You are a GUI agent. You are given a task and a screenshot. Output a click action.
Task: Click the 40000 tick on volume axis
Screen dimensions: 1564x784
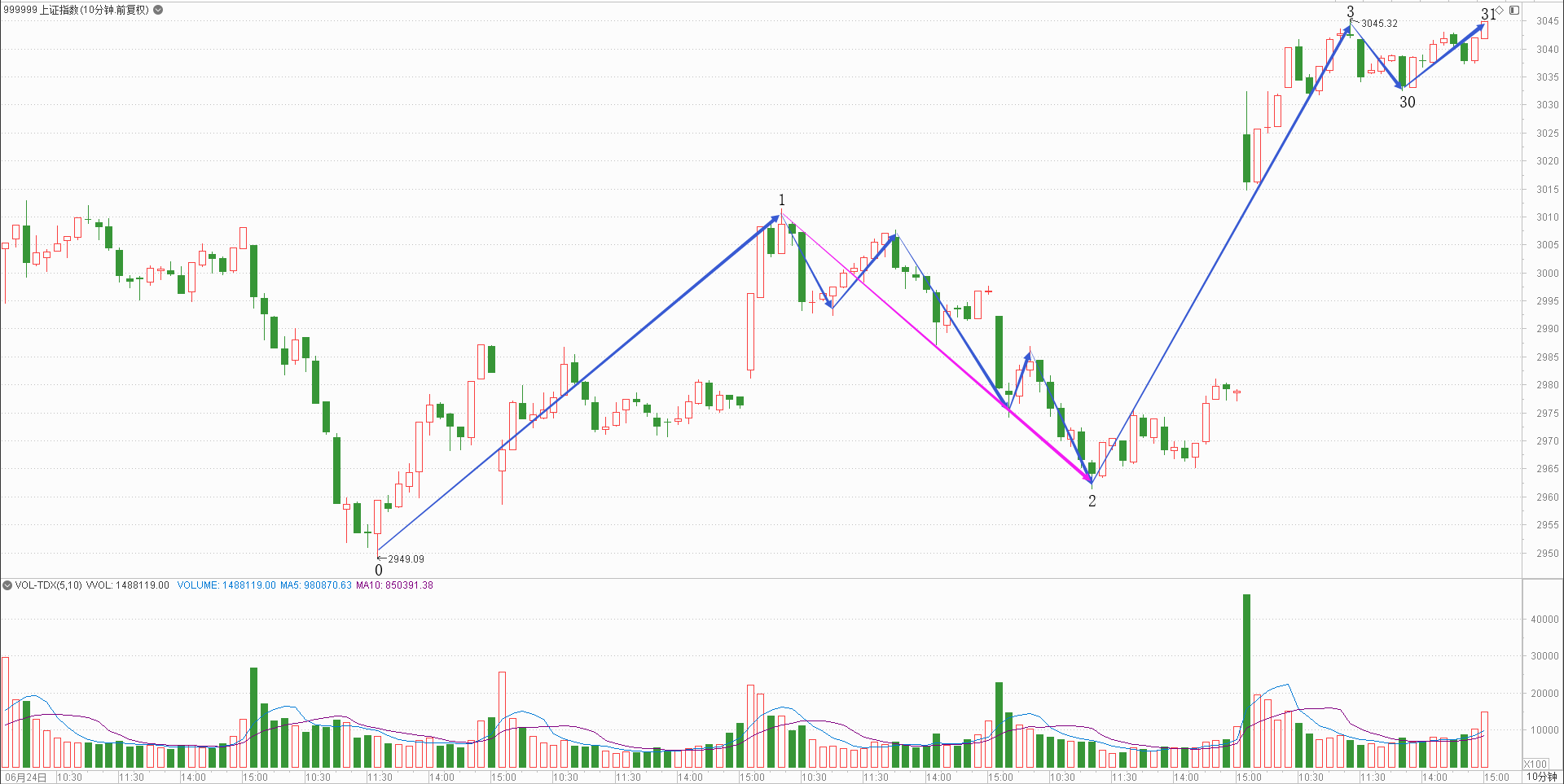pos(1545,620)
